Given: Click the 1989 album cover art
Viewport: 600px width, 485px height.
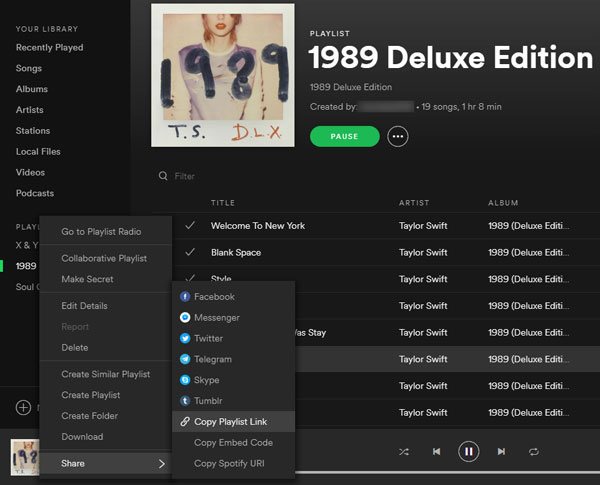Looking at the screenshot, I should tap(223, 75).
